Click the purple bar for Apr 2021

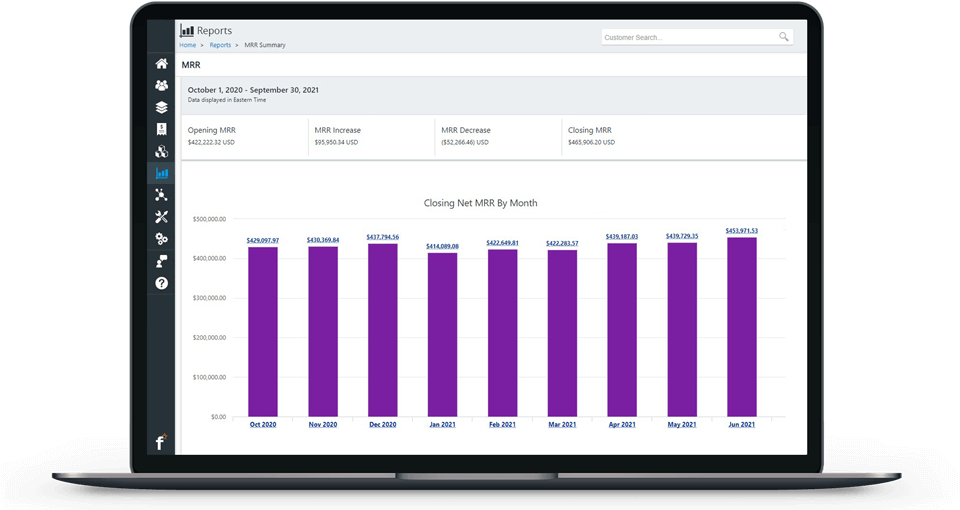(622, 330)
